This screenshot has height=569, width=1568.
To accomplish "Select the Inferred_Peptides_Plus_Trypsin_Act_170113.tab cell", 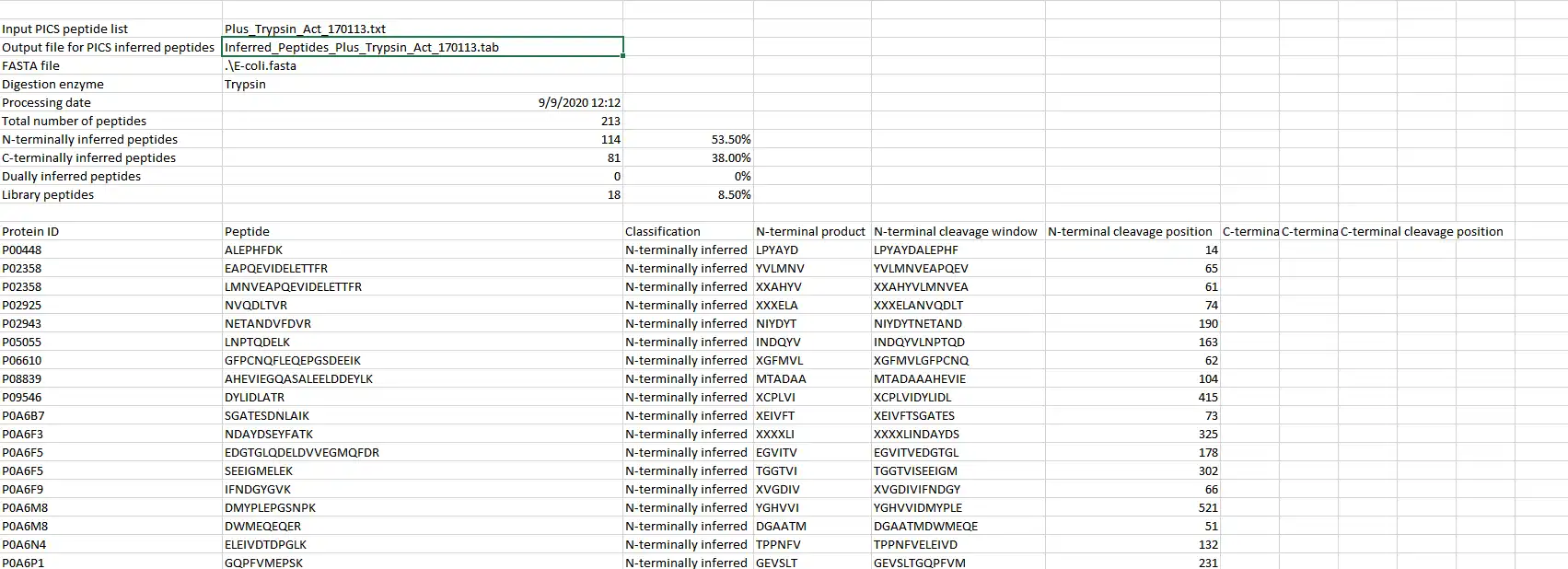I will 423,47.
